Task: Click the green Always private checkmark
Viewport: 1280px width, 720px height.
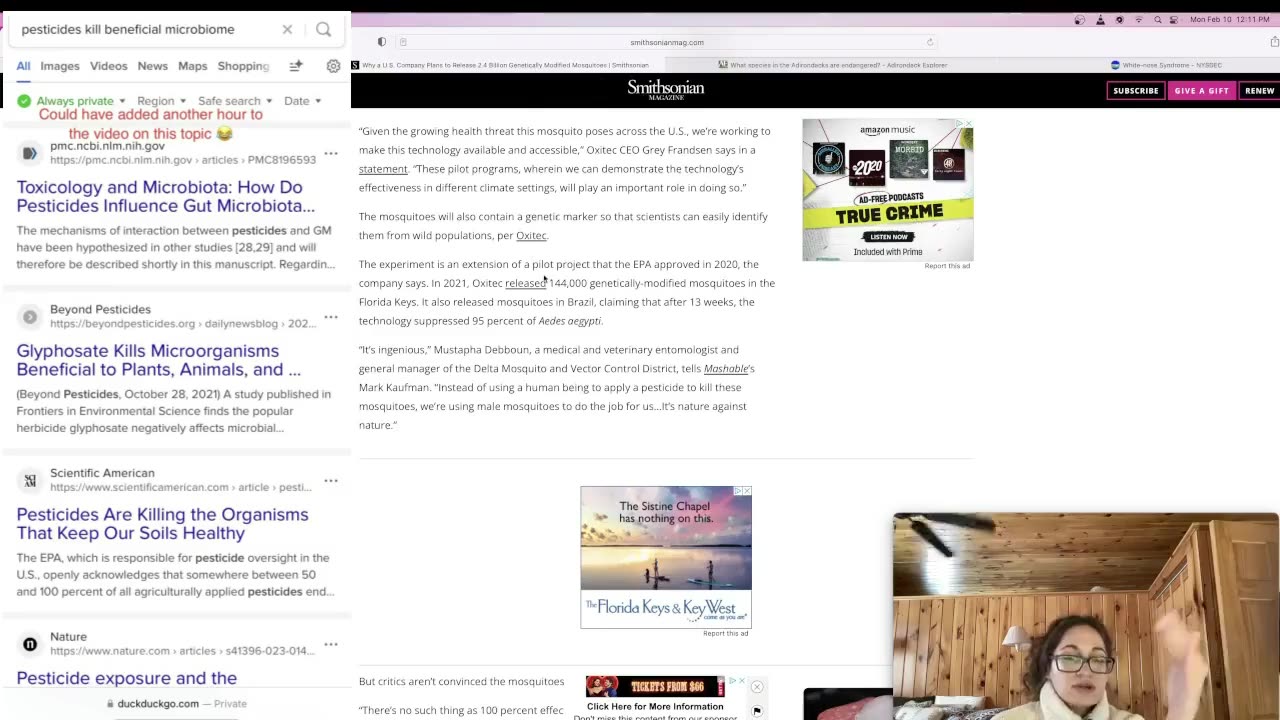Action: [x=24, y=101]
